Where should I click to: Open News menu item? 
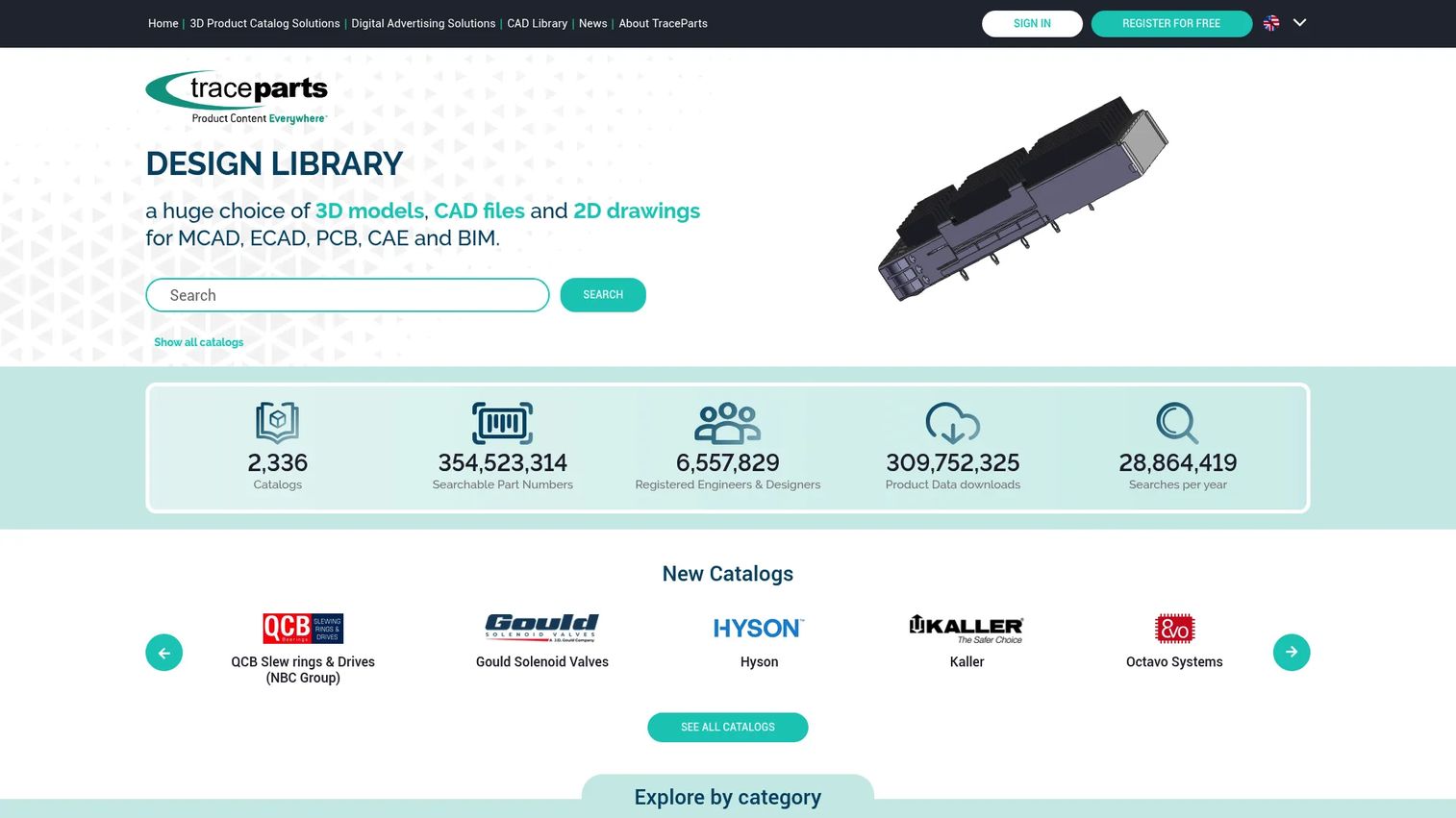tap(592, 23)
